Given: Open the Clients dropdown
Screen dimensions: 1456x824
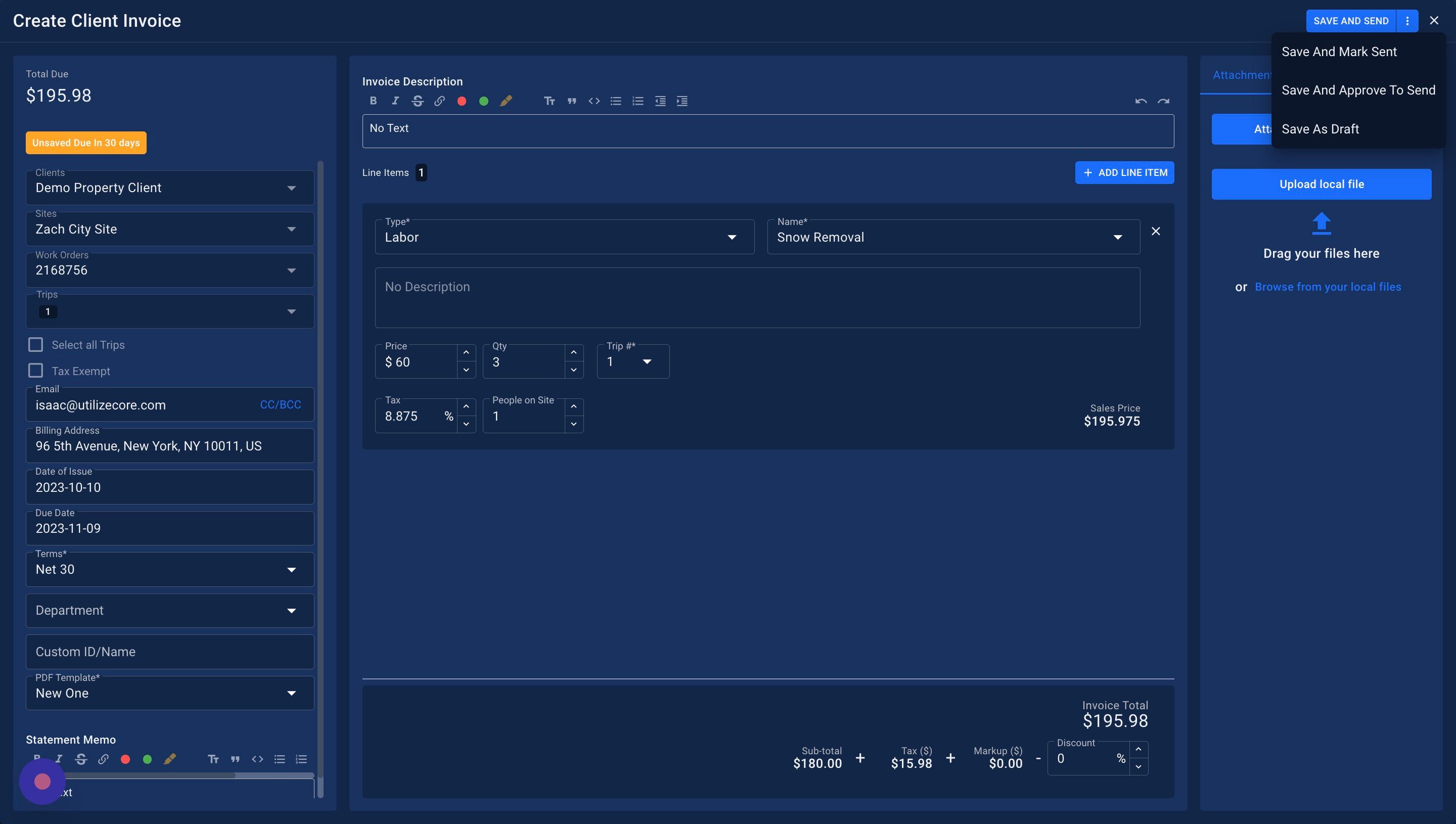Looking at the screenshot, I should [170, 188].
